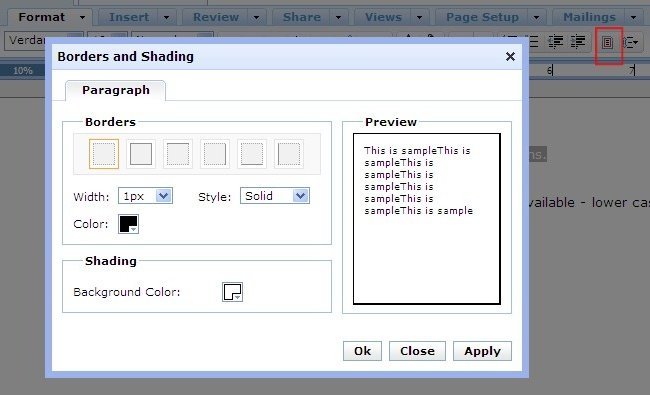Viewport: 650px width, 395px height.
Task: Click the increase indent toolbar icon
Action: coord(578,41)
